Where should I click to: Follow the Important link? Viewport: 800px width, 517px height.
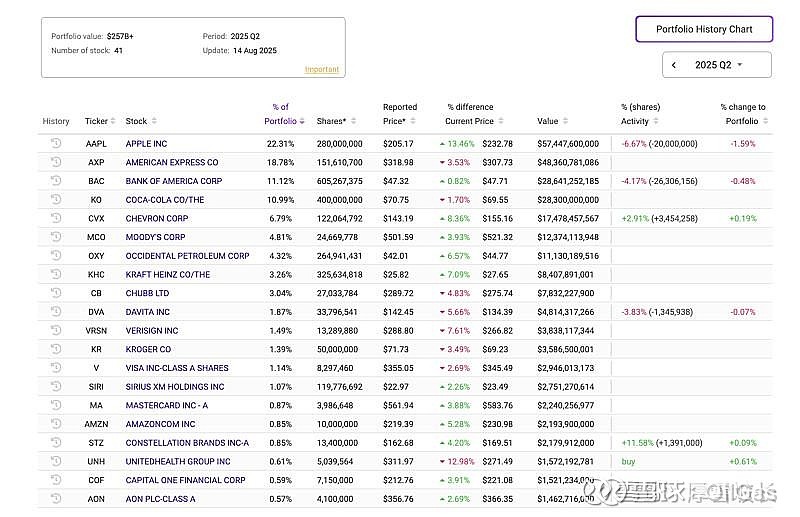pos(321,69)
